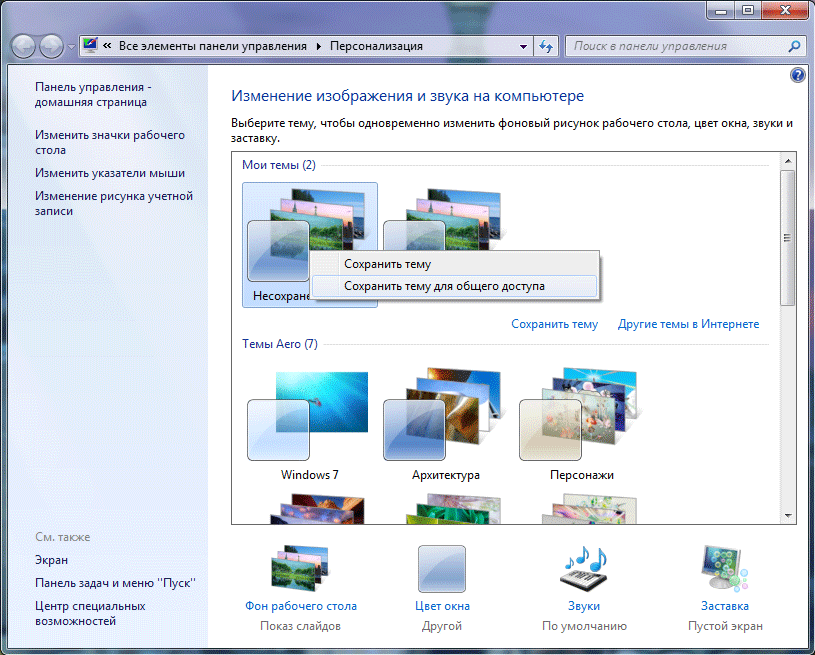Screen dimensions: 815x655
Task: Choose 'Сохранить тему для общего доступа' menu item
Action: (x=455, y=286)
